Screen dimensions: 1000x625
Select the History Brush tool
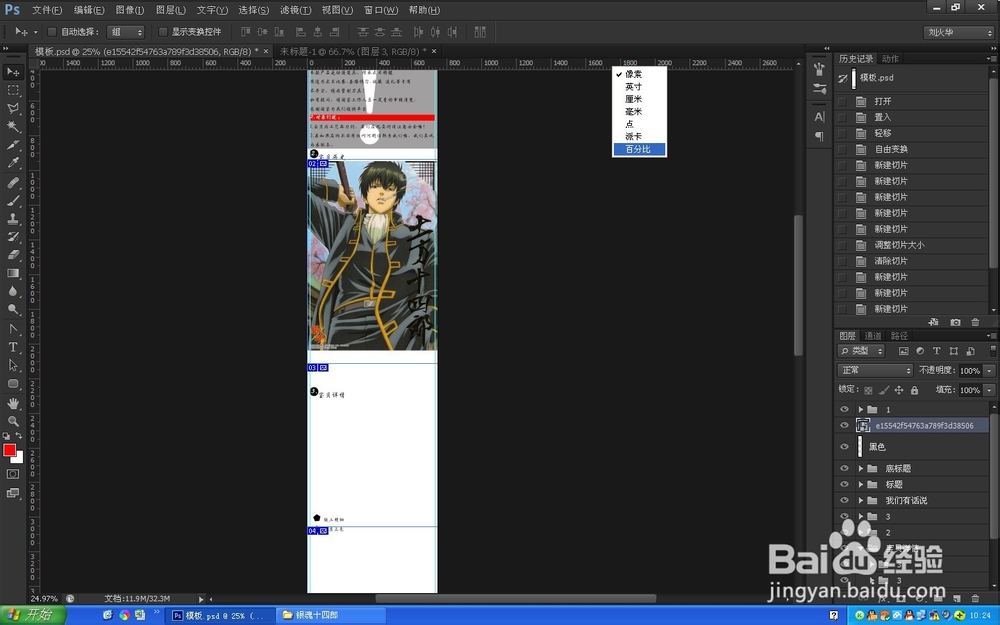(x=13, y=237)
